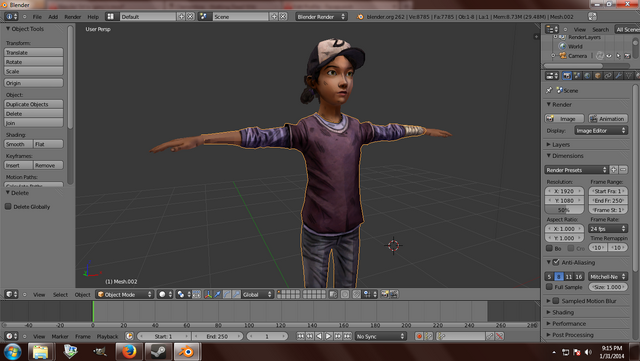The image size is (640, 361).
Task: Toggle lock camera and layers icon
Action: pyautogui.click(x=333, y=294)
